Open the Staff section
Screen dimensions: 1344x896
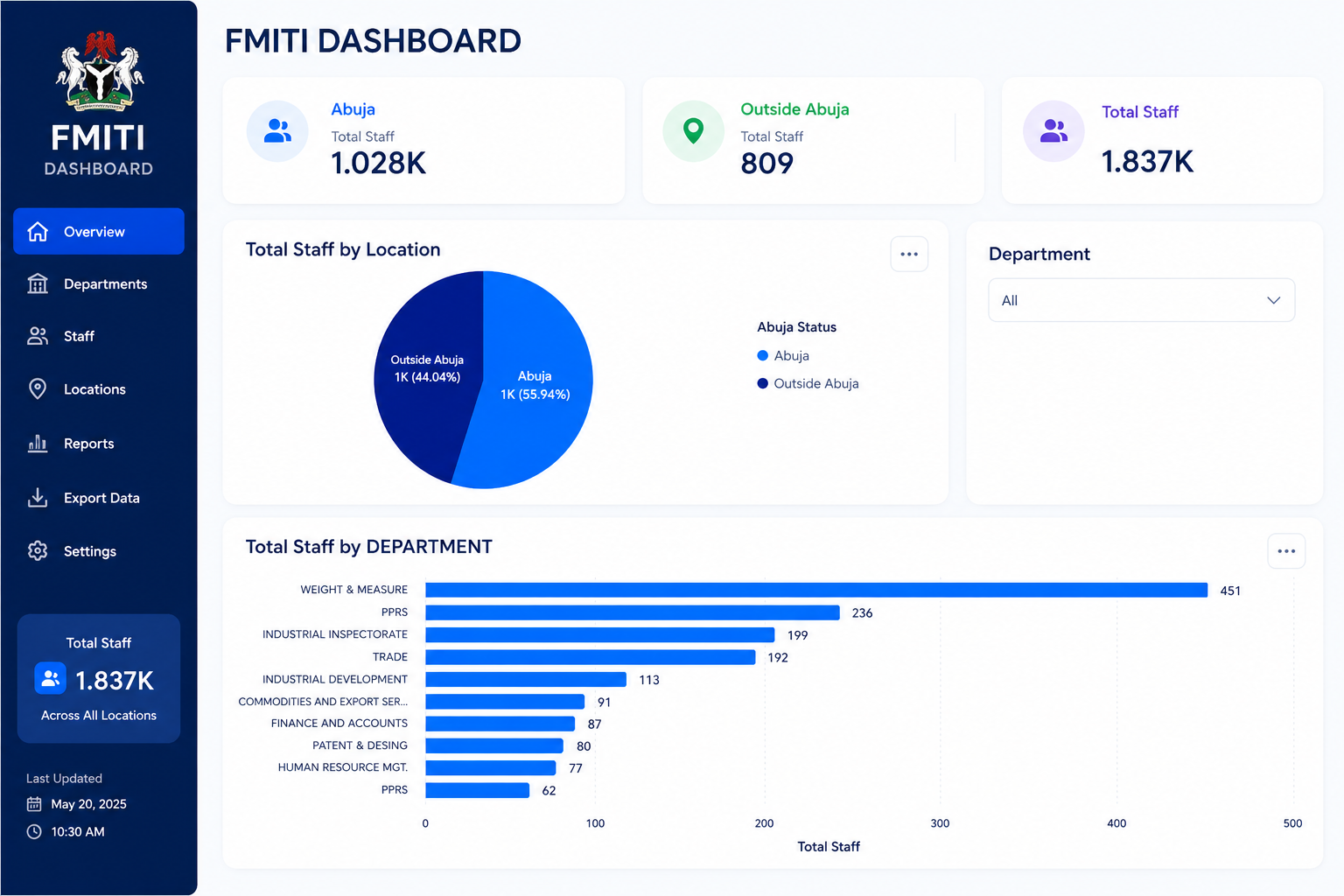point(99,336)
